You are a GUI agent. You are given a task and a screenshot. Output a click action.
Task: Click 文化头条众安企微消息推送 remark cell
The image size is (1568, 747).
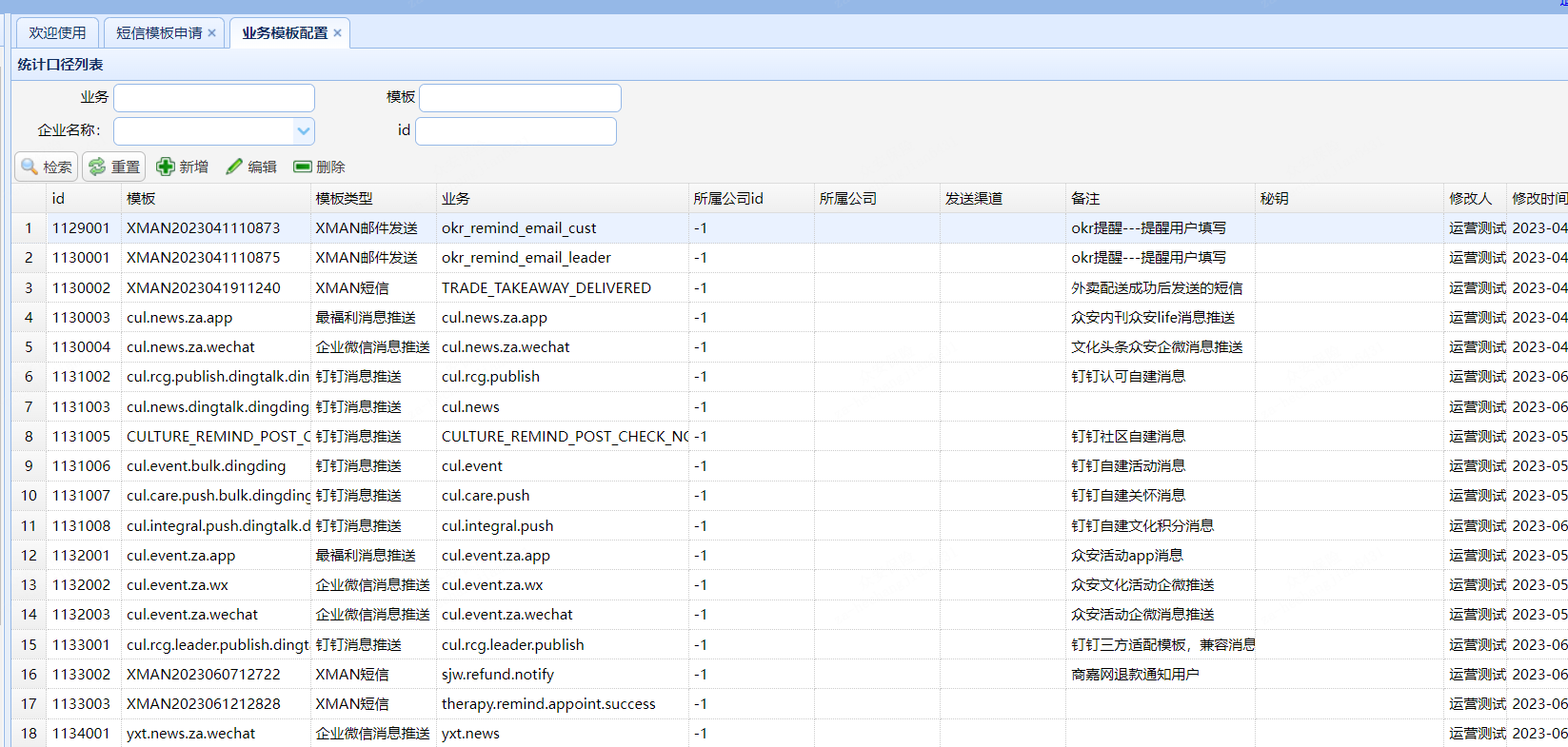(x=1161, y=346)
